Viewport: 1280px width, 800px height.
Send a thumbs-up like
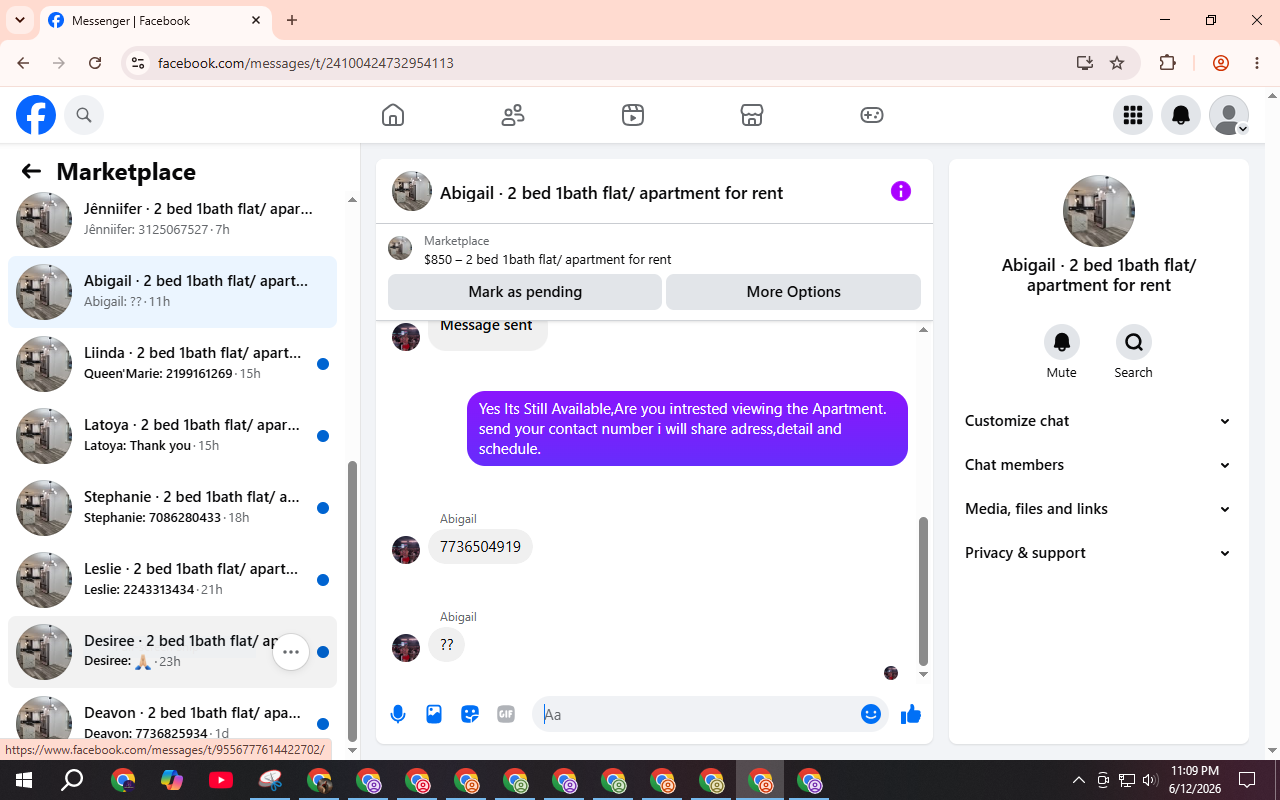pos(911,714)
